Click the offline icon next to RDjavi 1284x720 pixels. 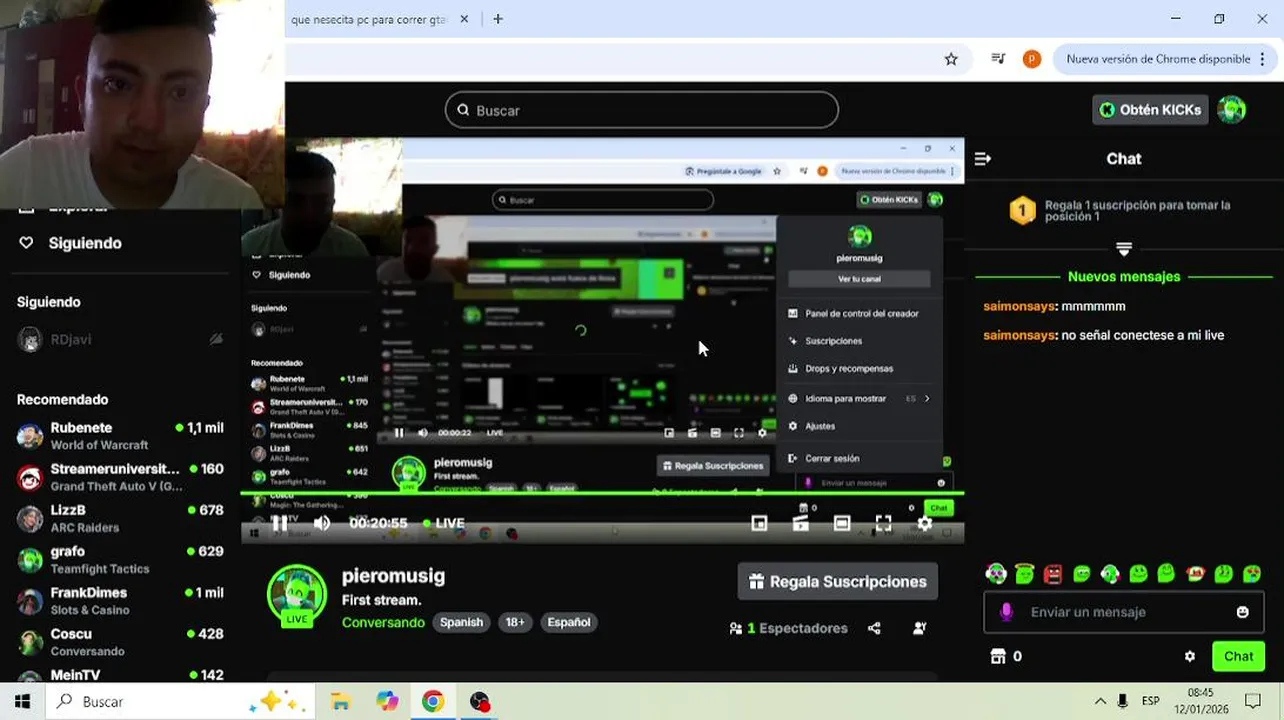[215, 339]
